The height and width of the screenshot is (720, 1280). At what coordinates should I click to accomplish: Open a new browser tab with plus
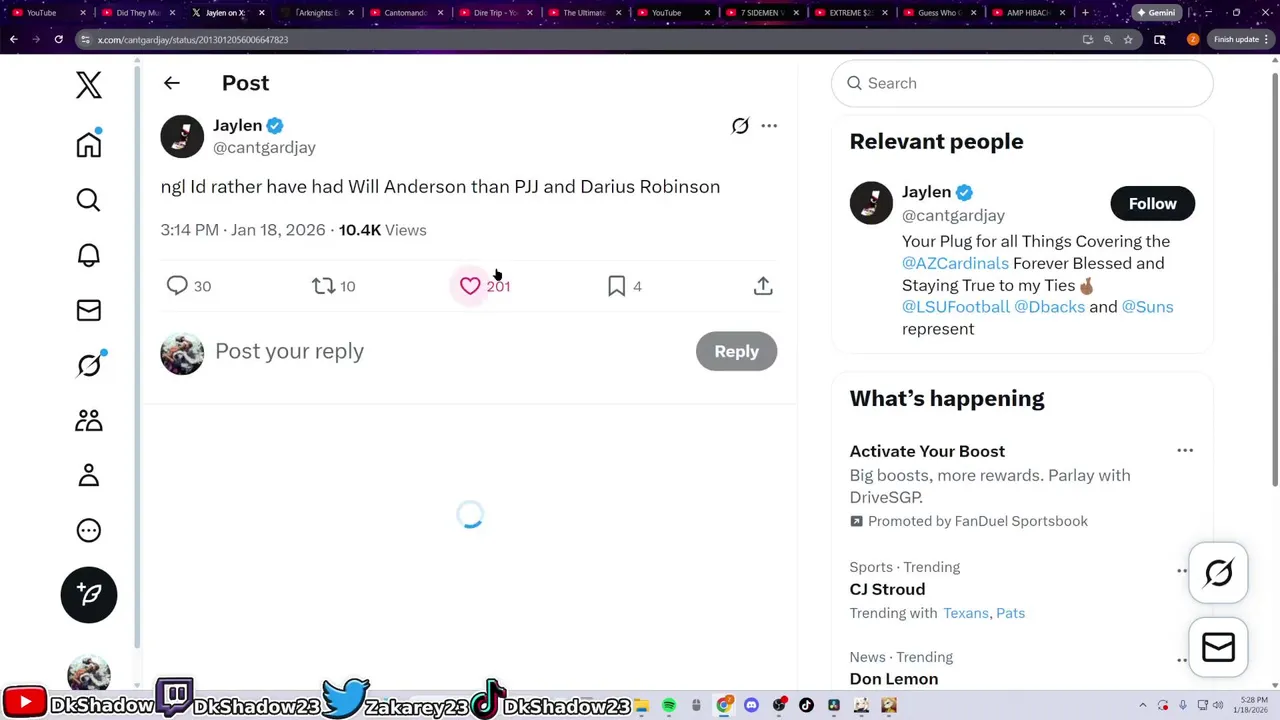coord(1085,13)
